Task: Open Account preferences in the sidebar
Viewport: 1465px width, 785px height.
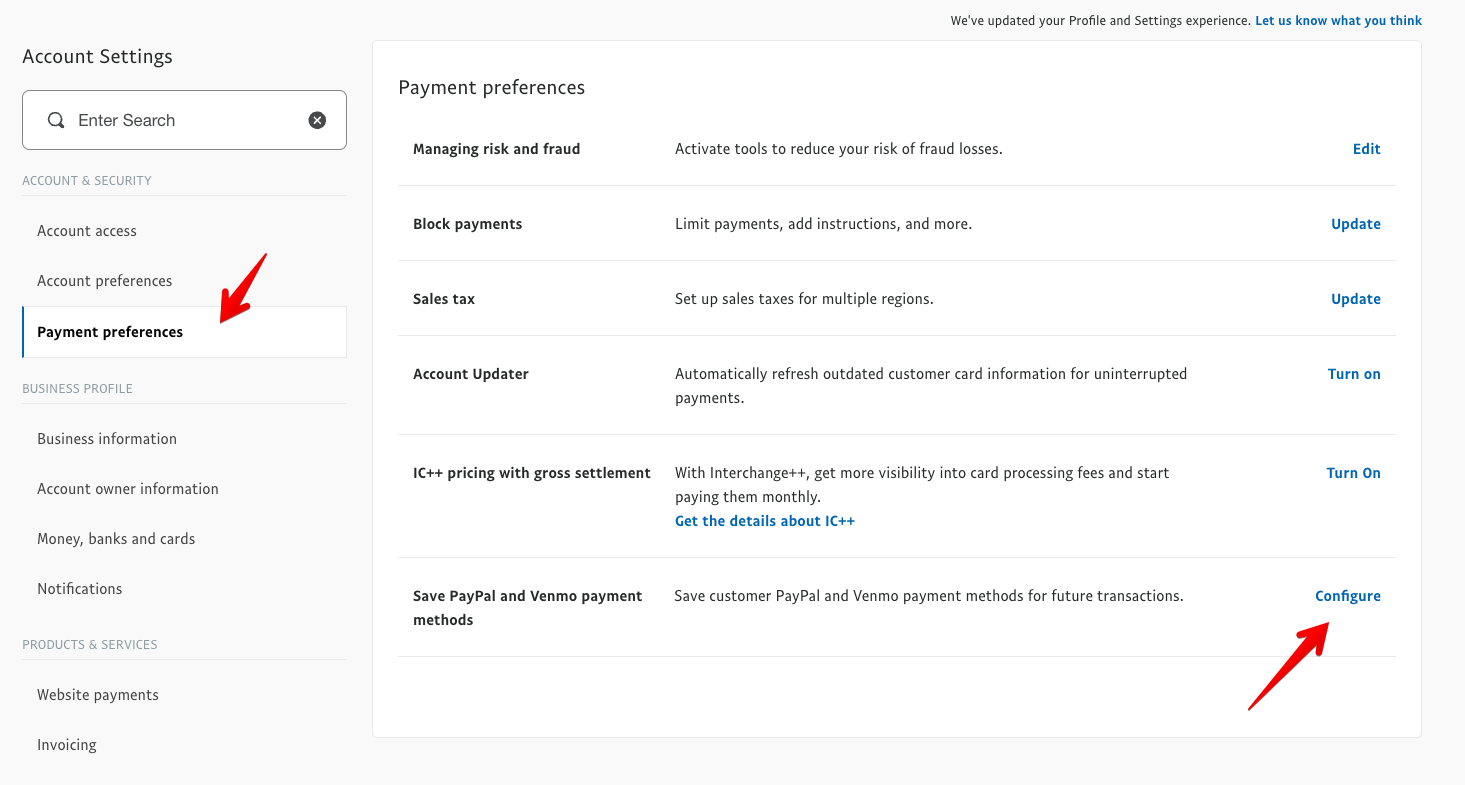Action: point(105,281)
